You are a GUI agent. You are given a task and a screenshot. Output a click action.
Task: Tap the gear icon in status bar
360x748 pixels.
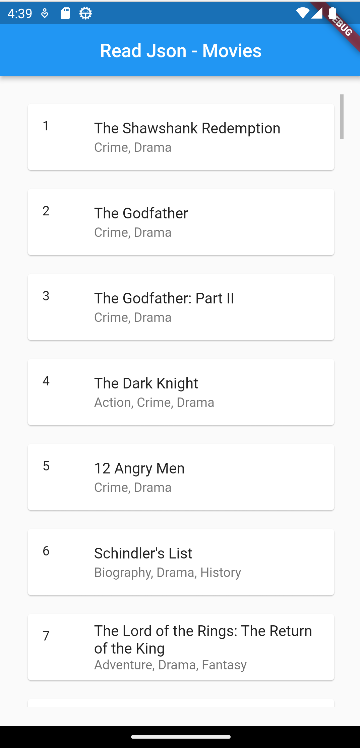pyautogui.click(x=85, y=14)
